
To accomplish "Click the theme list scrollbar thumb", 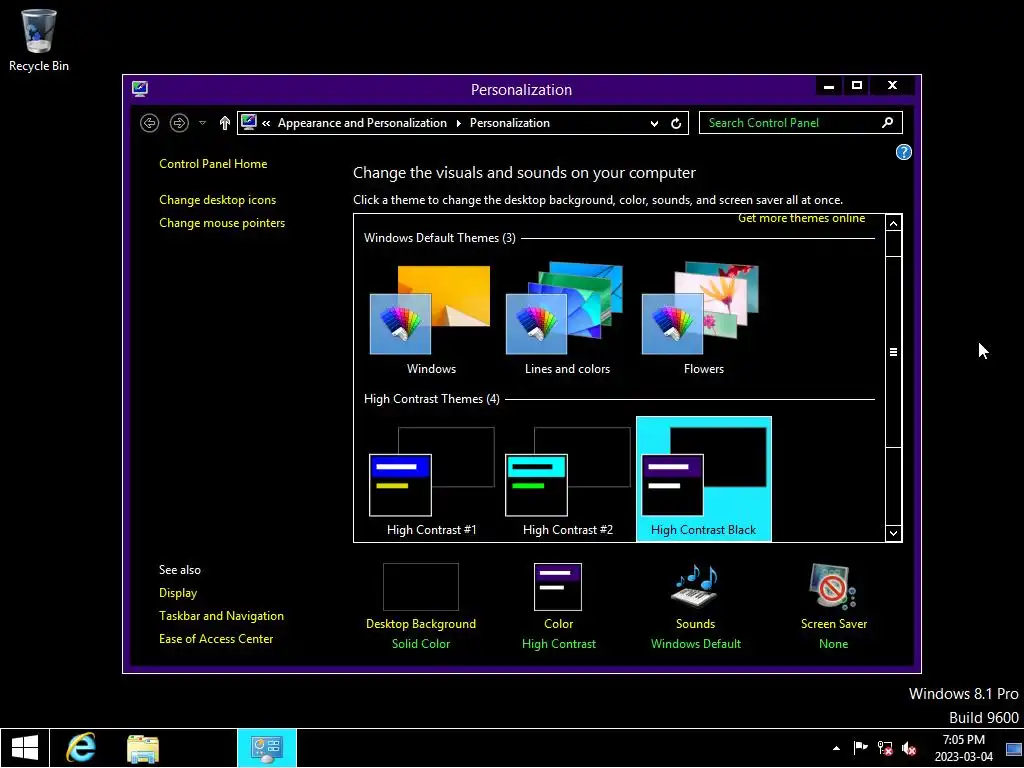I will (893, 352).
